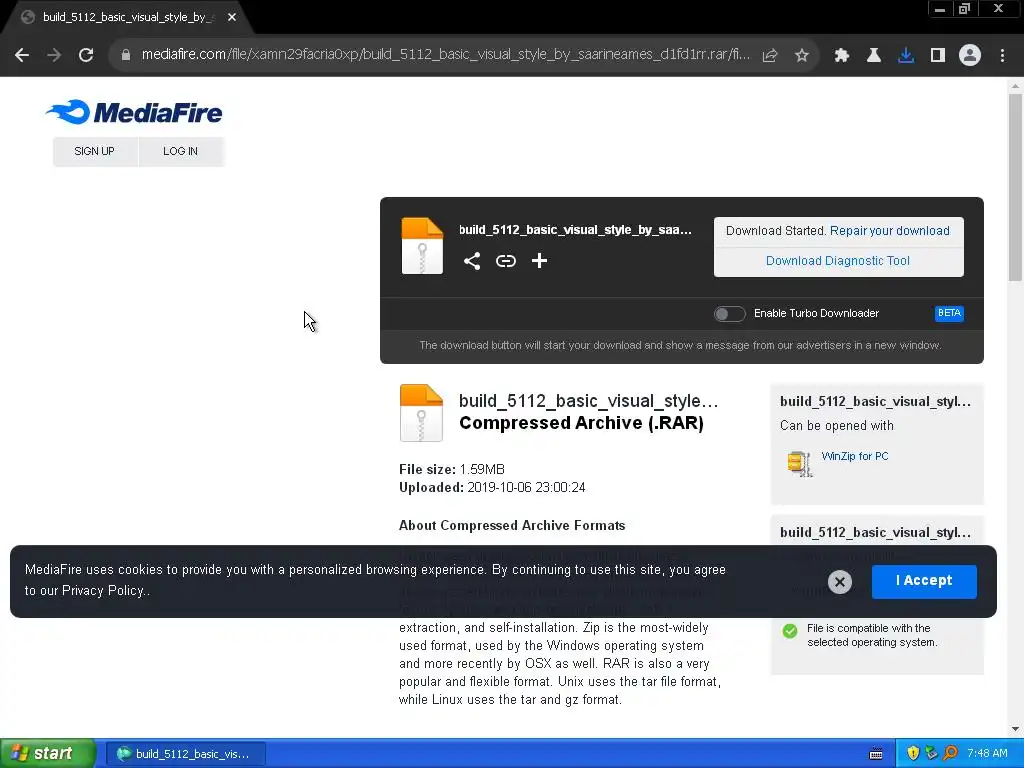Open the Chrome Labs flask icon

coord(874,56)
